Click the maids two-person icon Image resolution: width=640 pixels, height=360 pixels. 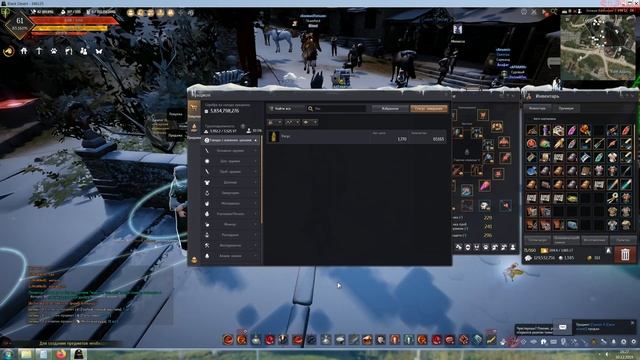tap(84, 51)
